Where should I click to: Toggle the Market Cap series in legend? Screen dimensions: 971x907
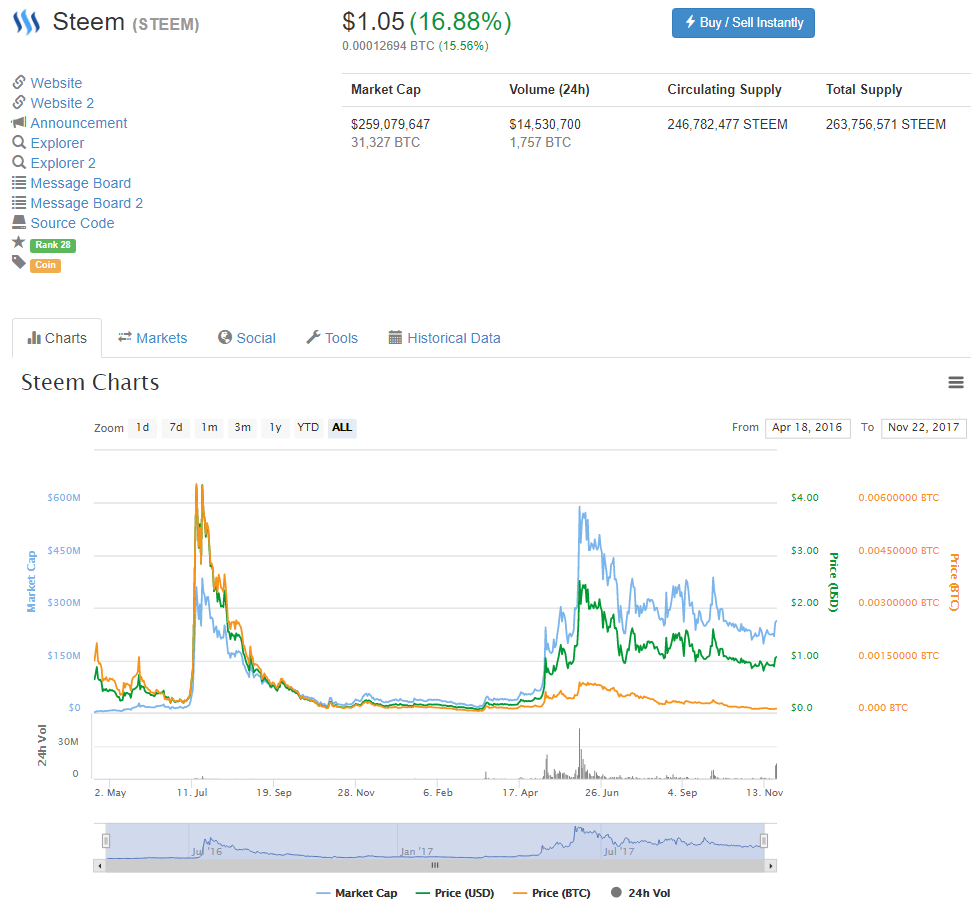click(357, 893)
